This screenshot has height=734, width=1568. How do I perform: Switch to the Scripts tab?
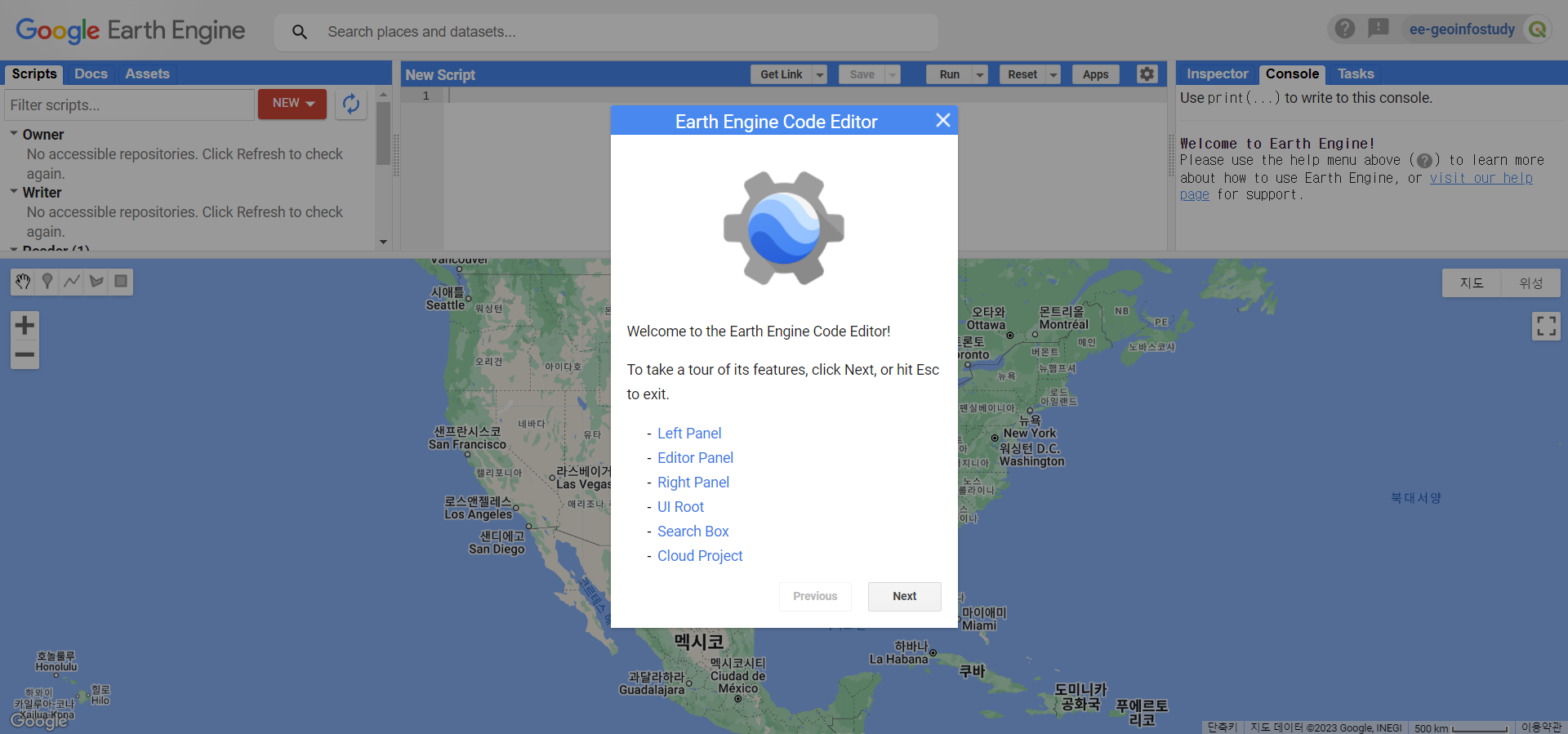click(x=34, y=73)
